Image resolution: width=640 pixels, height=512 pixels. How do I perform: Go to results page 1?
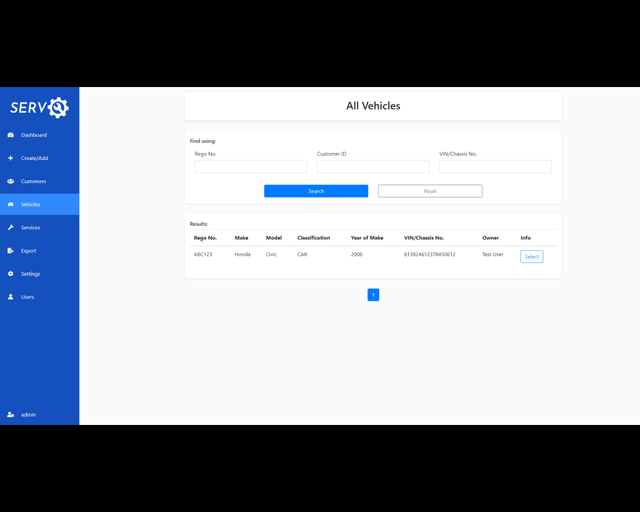coord(373,295)
